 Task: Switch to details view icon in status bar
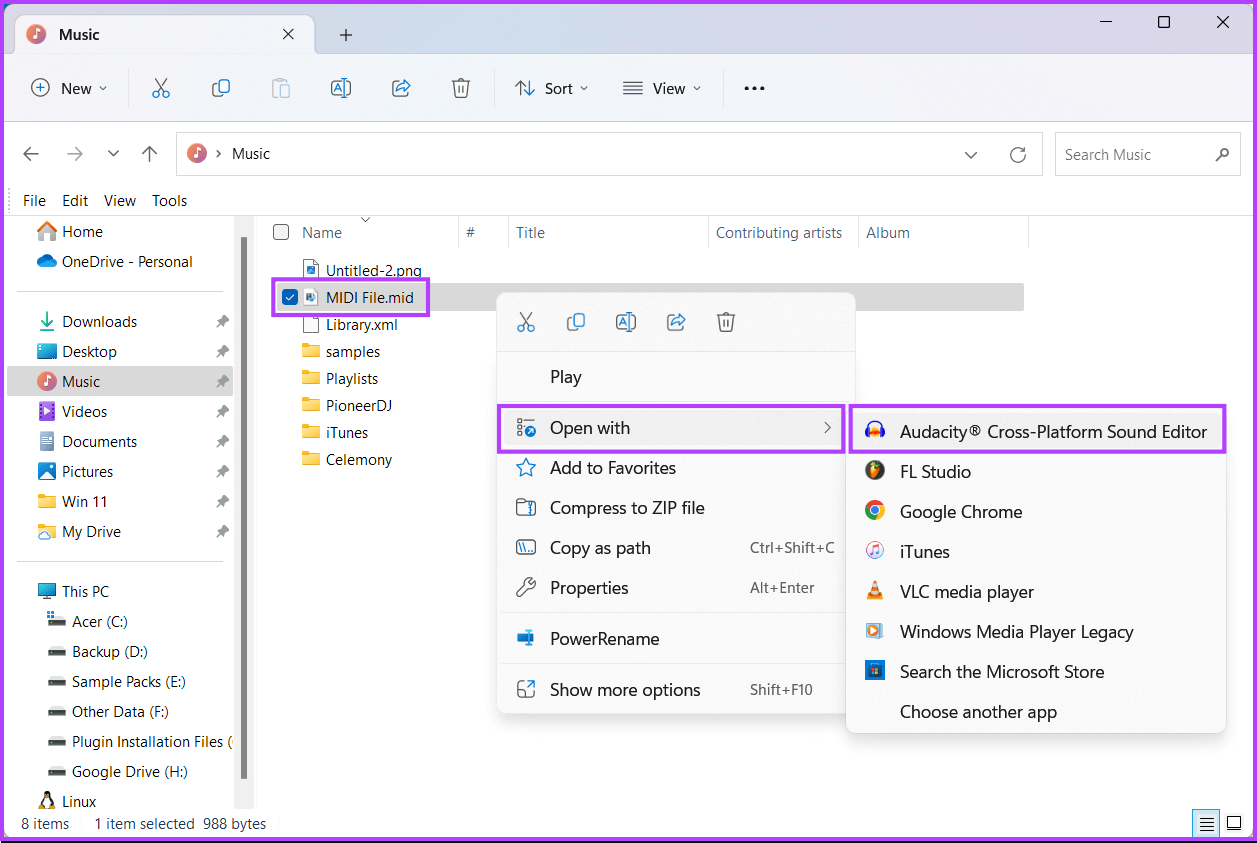[1207, 824]
